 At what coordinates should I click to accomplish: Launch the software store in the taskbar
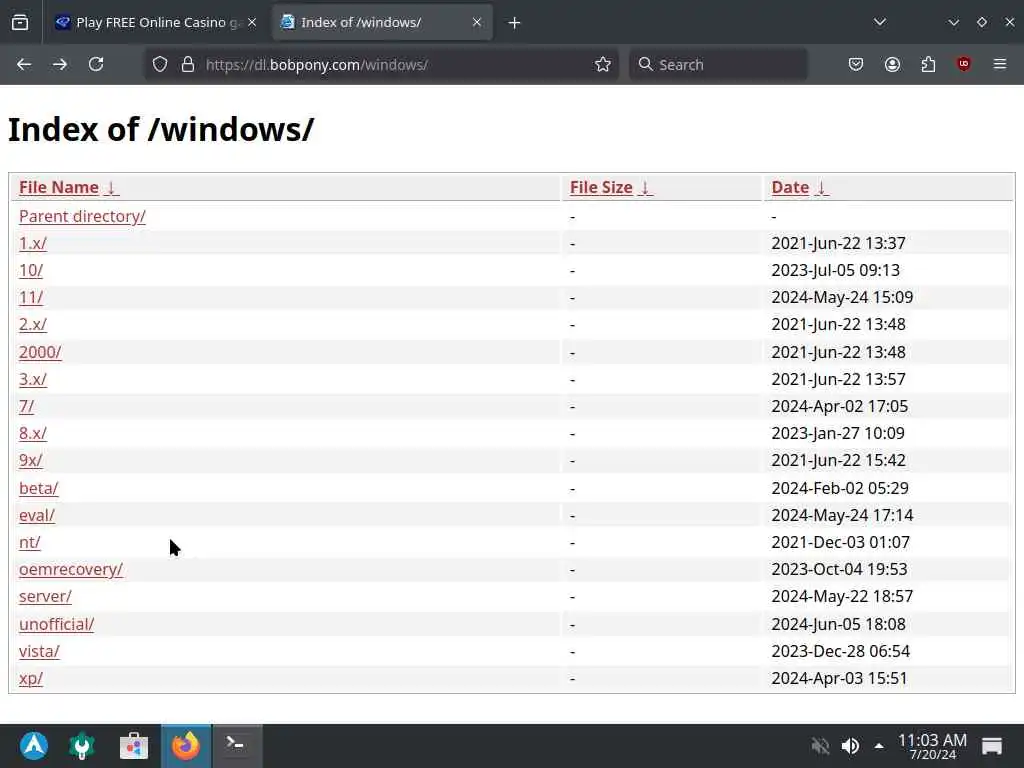point(134,746)
